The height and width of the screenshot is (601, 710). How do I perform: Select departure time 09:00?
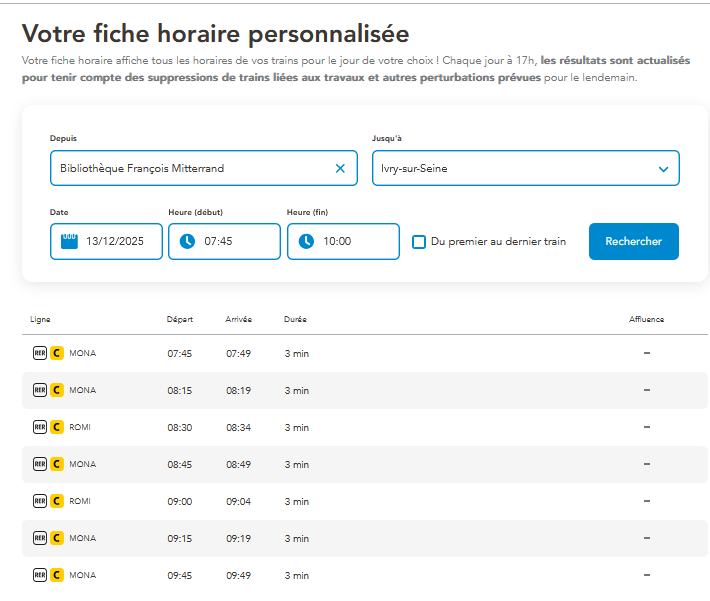[180, 502]
